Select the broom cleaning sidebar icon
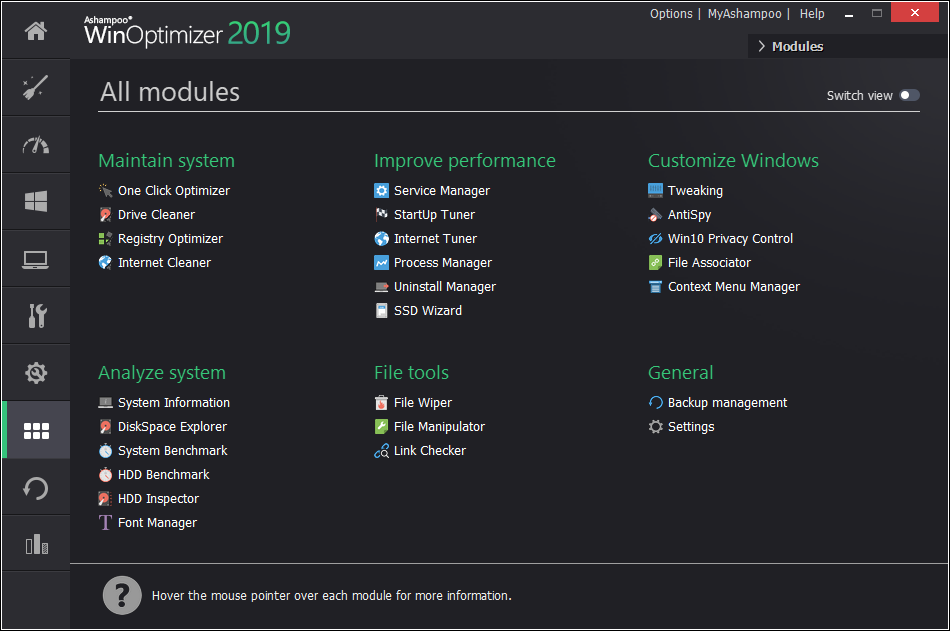Image resolution: width=950 pixels, height=631 pixels. (36, 87)
